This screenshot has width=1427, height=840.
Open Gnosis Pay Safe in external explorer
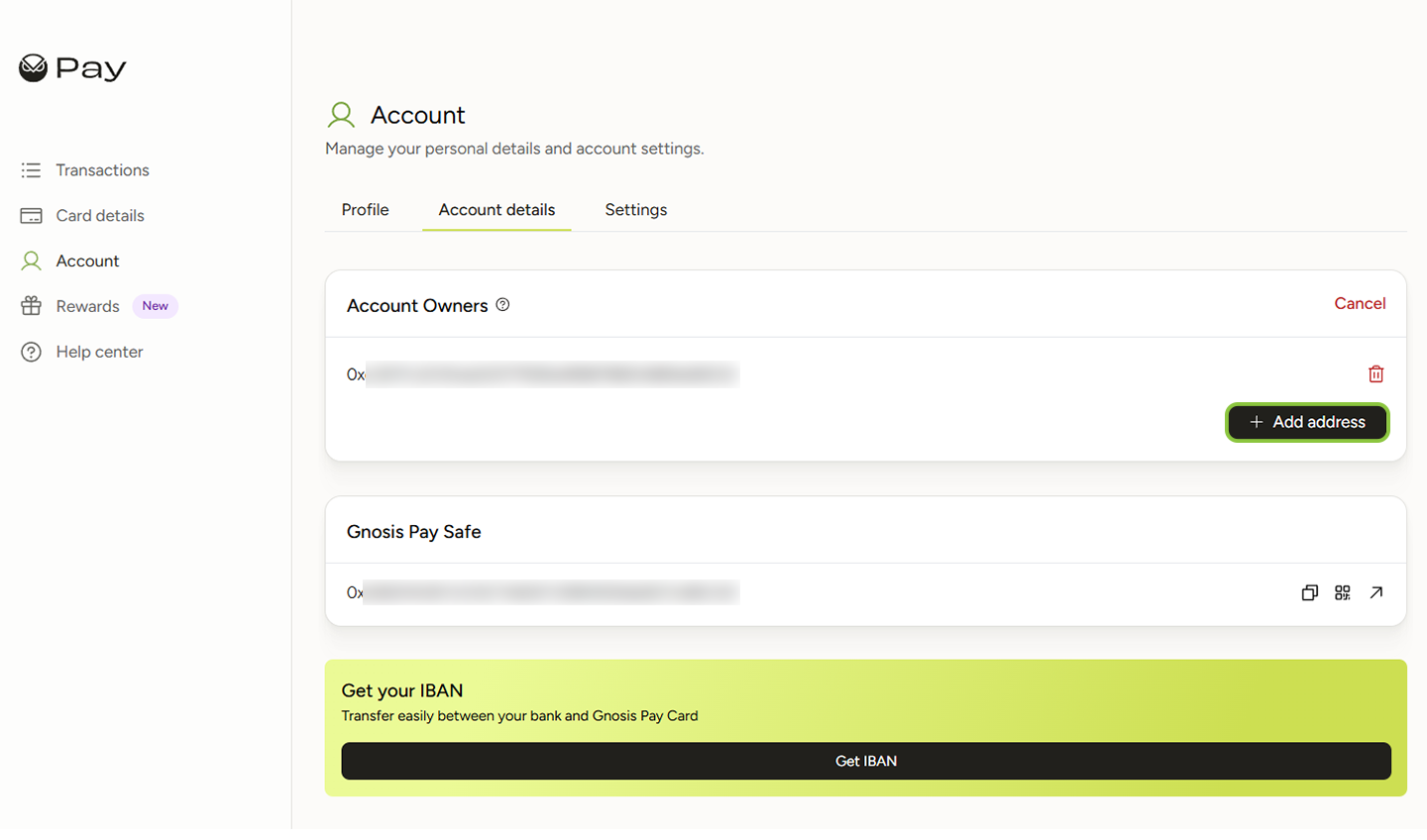[x=1376, y=592]
